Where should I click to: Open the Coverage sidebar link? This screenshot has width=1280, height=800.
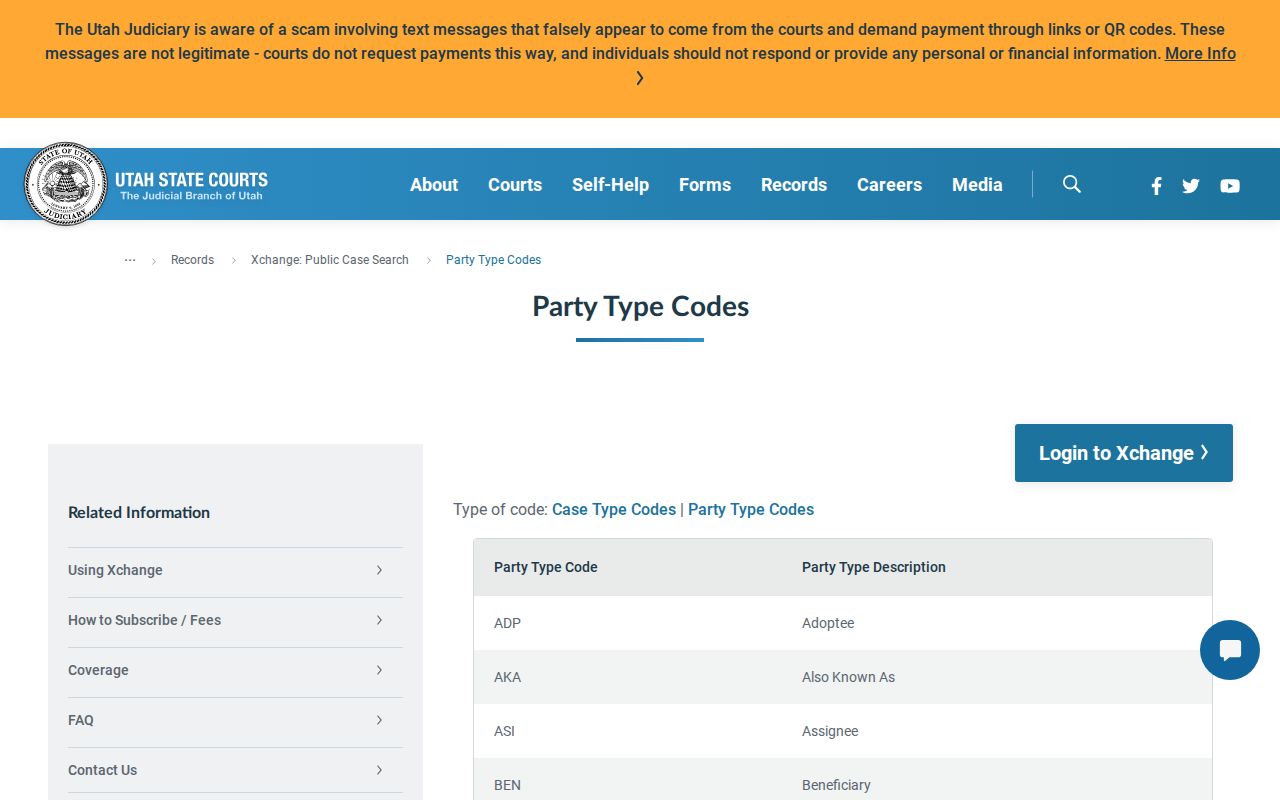click(x=98, y=670)
